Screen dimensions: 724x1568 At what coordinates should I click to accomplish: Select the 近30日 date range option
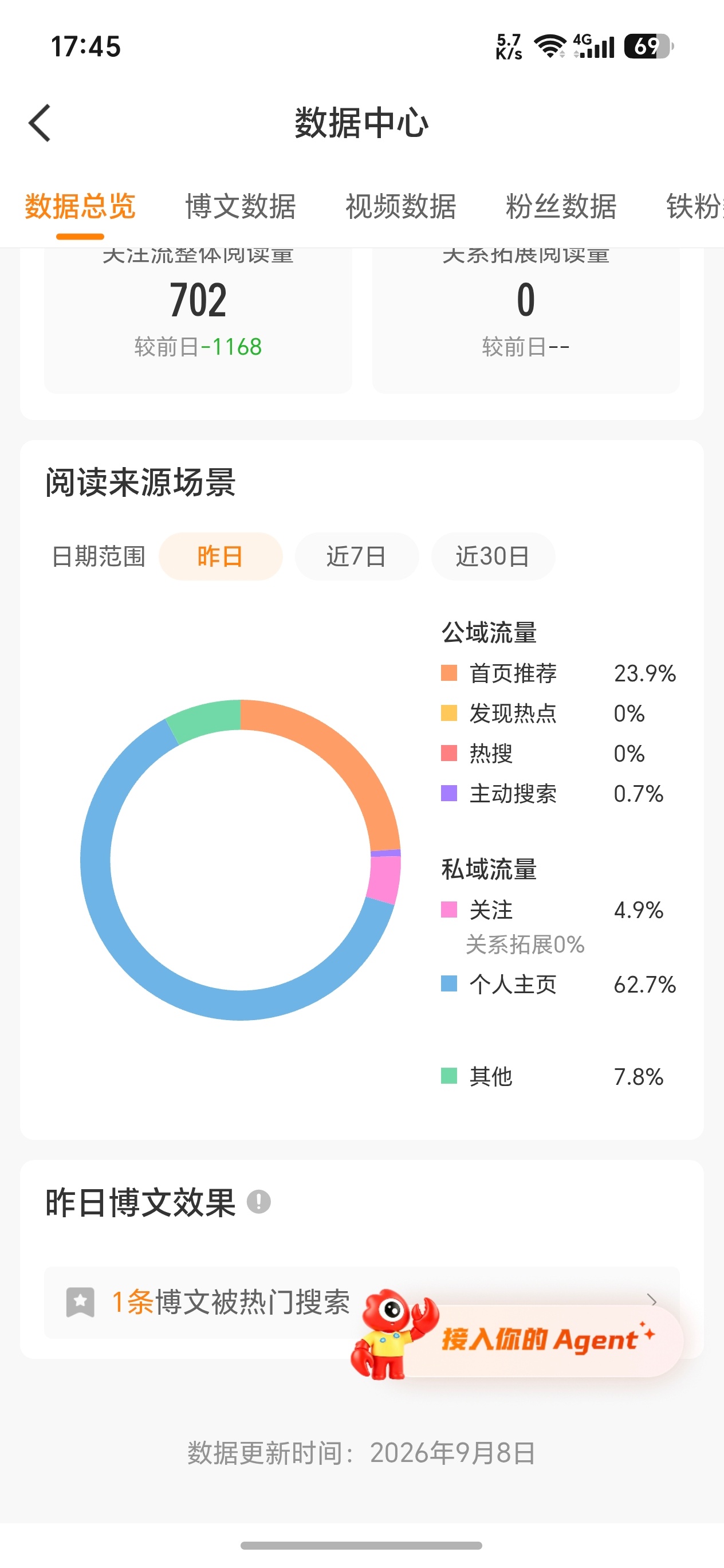click(x=493, y=556)
